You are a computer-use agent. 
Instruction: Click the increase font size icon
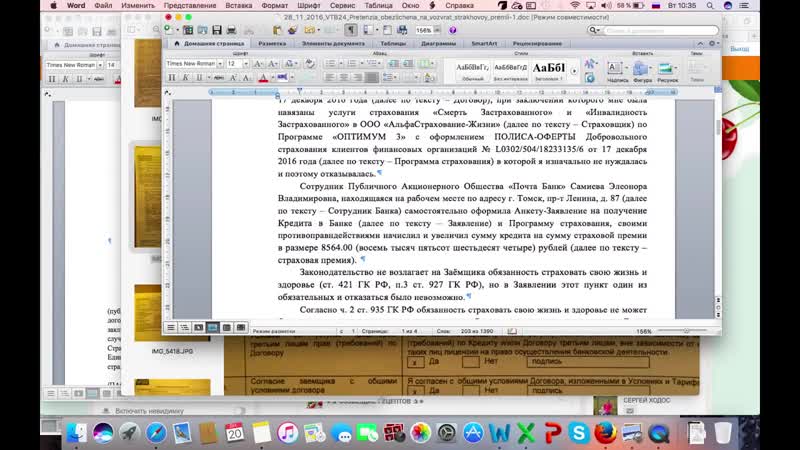click(x=258, y=64)
